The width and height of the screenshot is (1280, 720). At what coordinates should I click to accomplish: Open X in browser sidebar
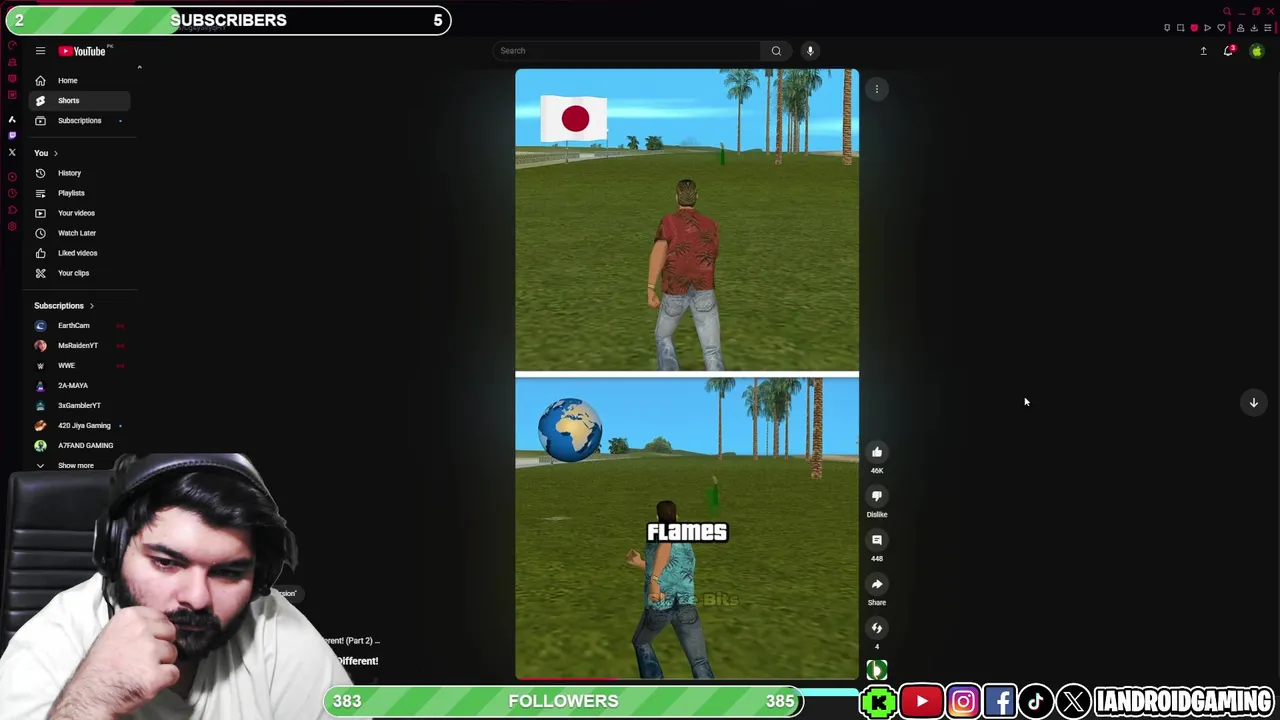pyautogui.click(x=12, y=152)
